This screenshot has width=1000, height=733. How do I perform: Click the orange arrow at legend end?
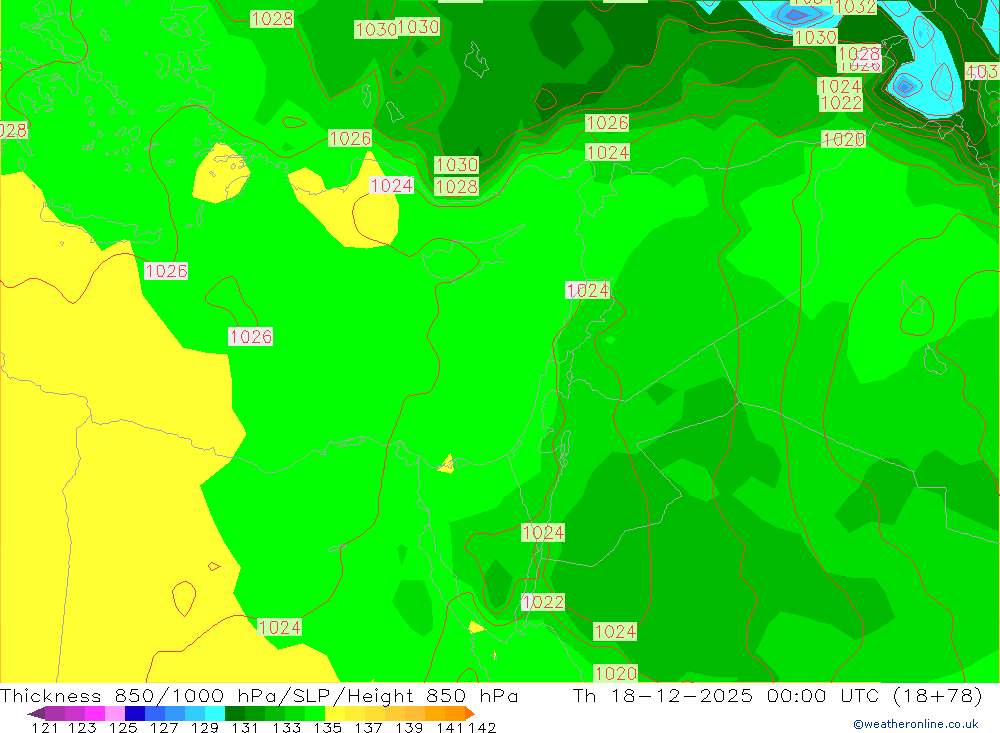(470, 713)
